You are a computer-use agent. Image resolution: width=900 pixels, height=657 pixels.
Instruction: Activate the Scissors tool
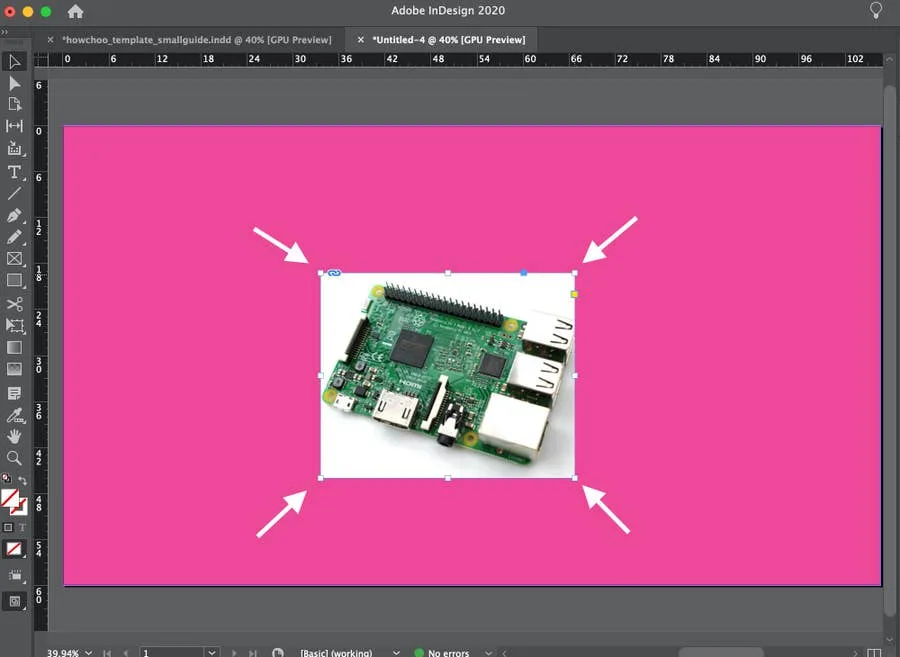tap(14, 304)
